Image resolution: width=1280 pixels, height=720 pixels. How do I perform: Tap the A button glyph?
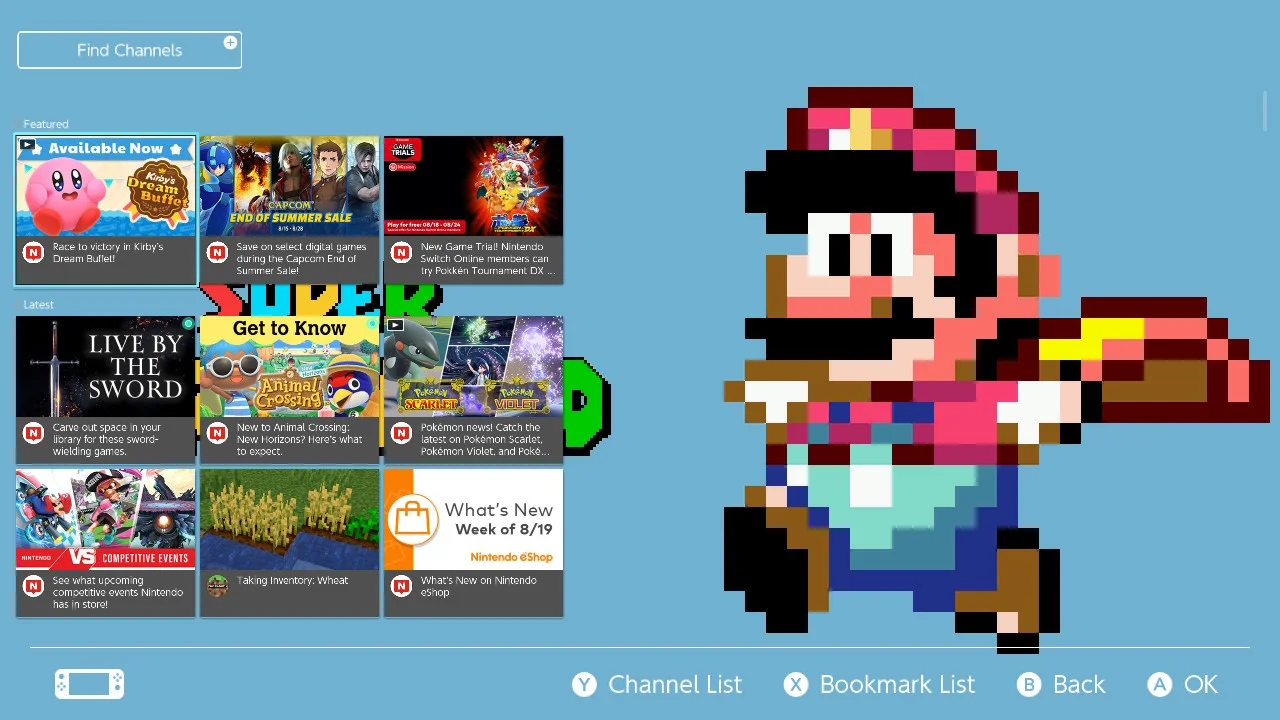pyautogui.click(x=1159, y=684)
